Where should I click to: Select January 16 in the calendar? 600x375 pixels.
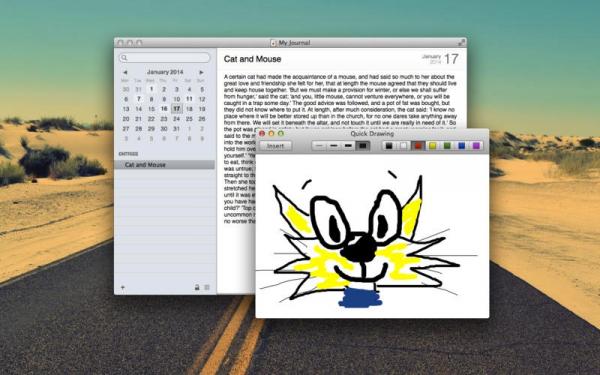[164, 109]
